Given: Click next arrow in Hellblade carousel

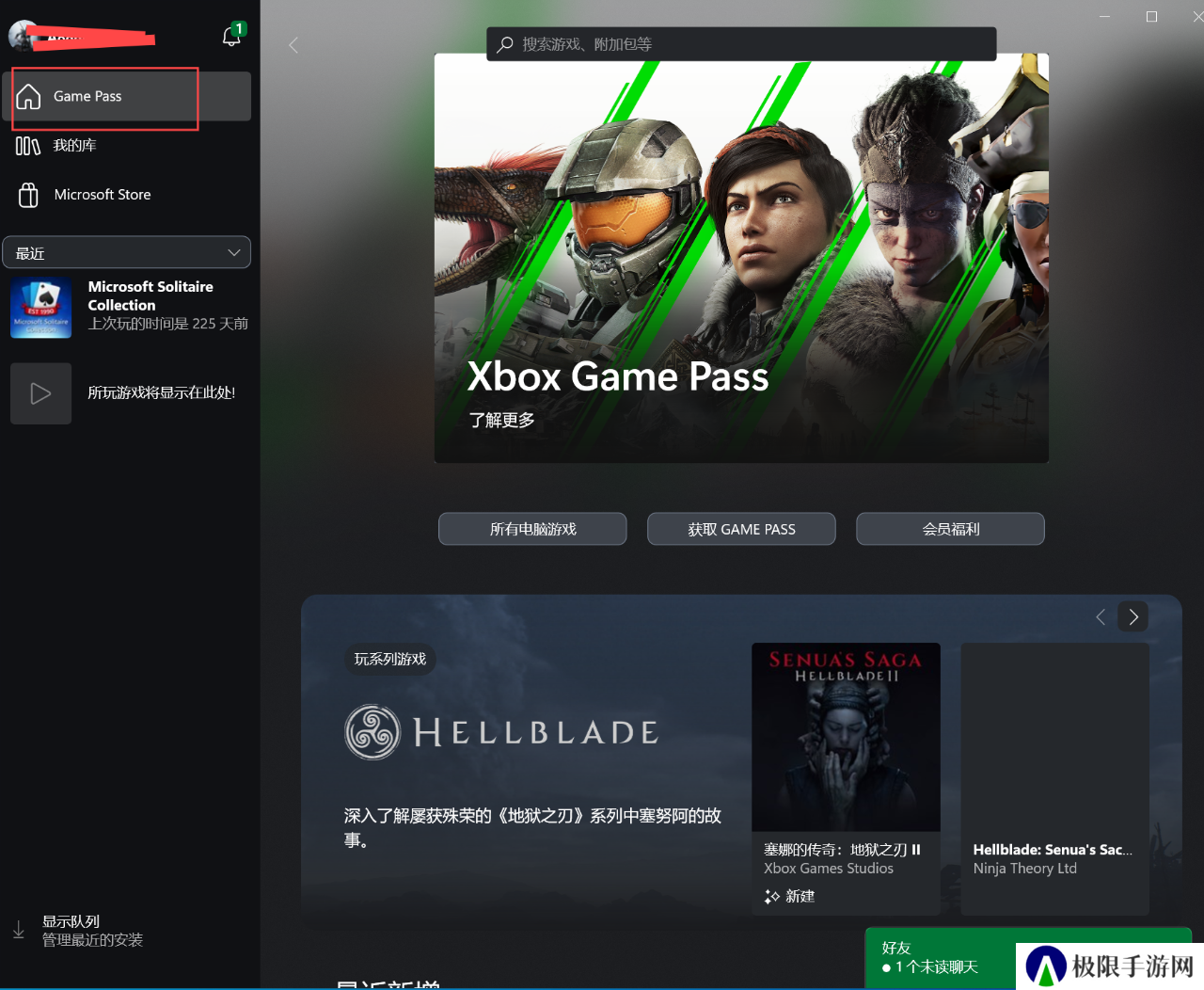Looking at the screenshot, I should (1133, 617).
